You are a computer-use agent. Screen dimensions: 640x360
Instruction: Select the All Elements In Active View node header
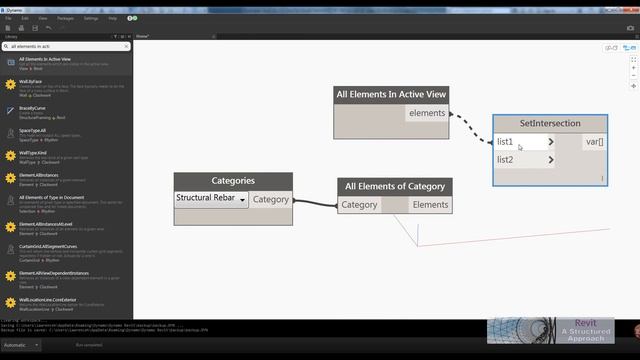(x=391, y=95)
